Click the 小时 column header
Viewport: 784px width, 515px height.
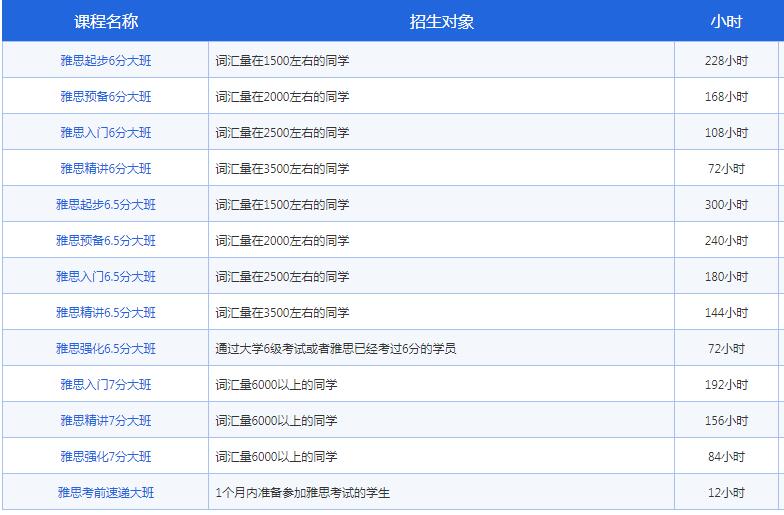[726, 22]
